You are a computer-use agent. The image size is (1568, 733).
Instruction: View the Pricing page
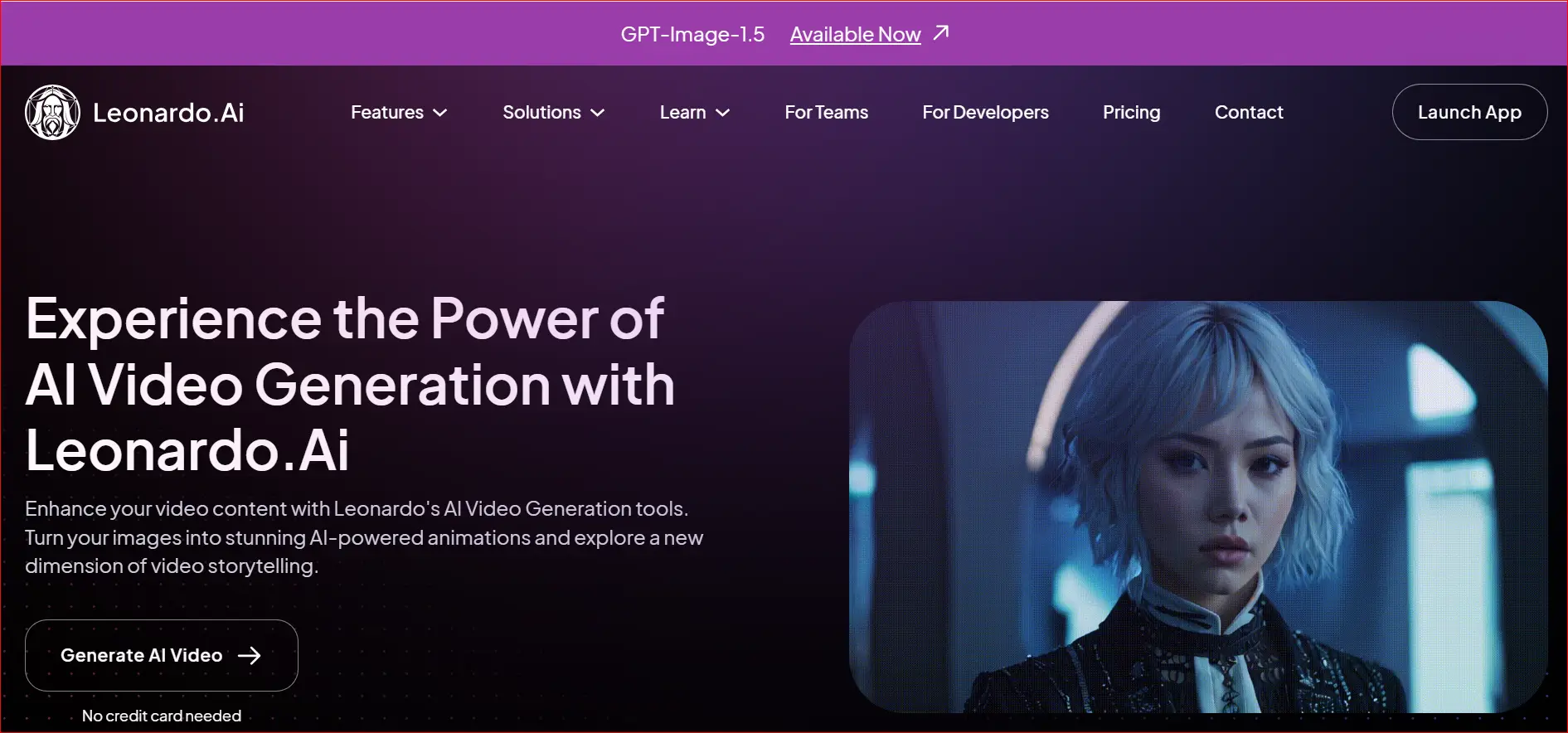1131,112
